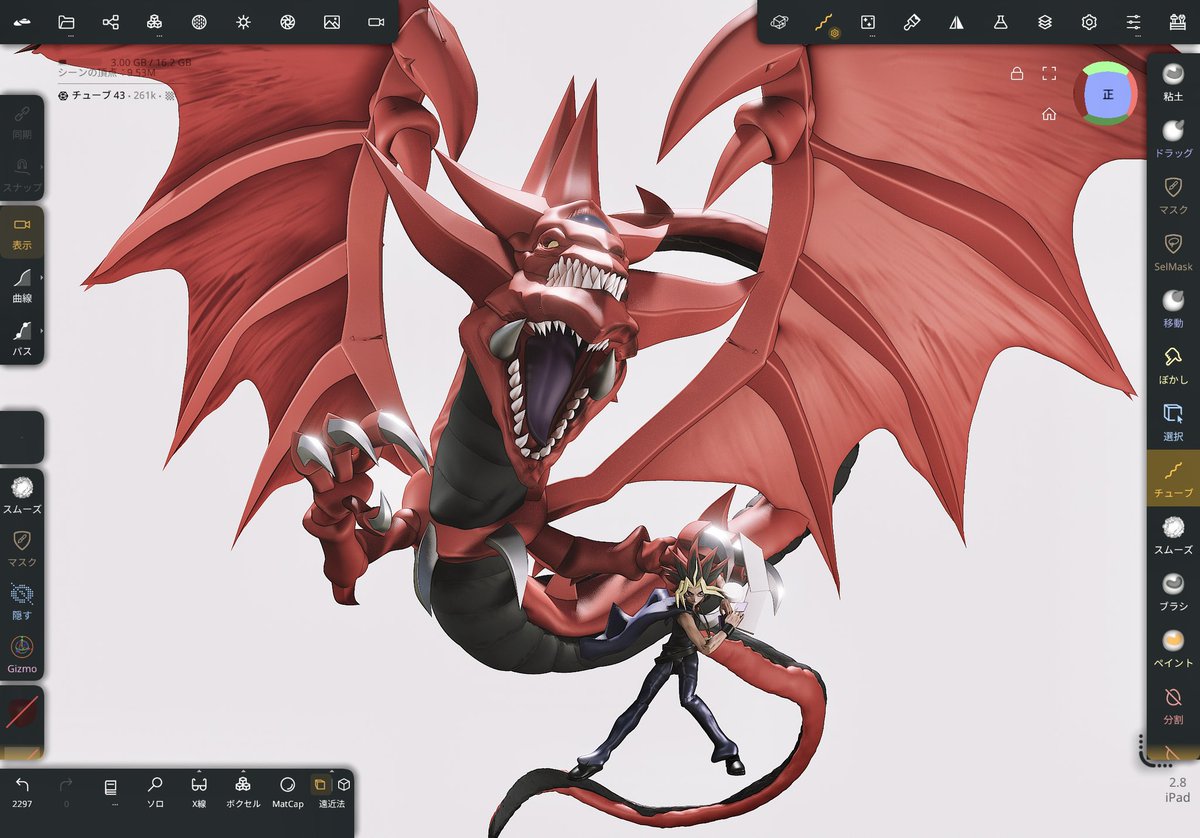Select the マスク tool in right toolbar
1200x838 pixels.
pyautogui.click(x=1174, y=194)
